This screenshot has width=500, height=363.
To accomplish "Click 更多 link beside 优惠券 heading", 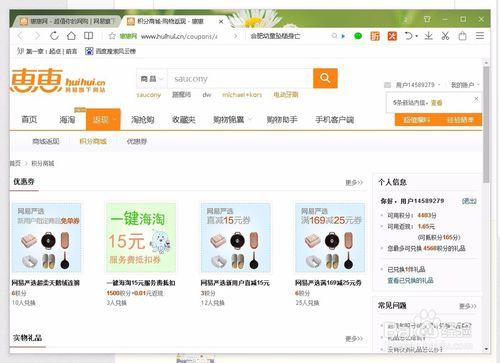I will click(354, 182).
